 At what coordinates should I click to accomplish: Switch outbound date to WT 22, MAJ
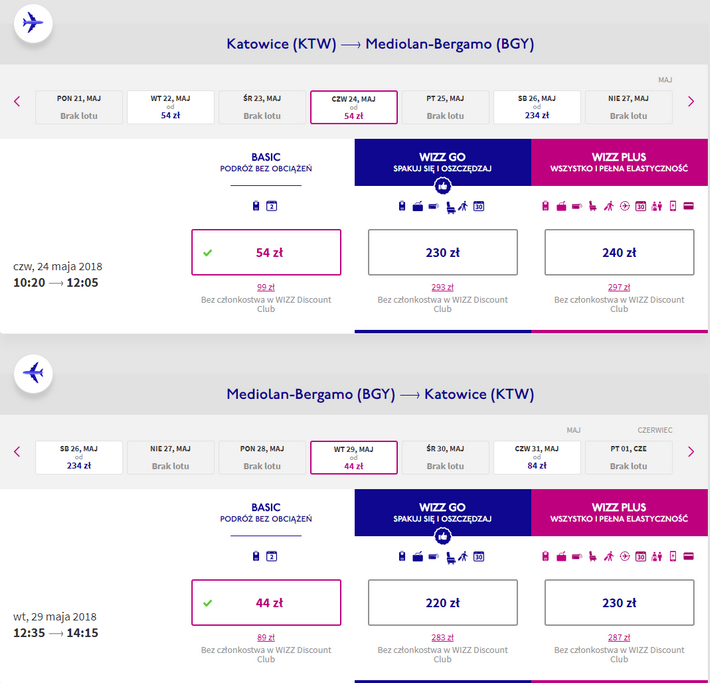pos(170,107)
